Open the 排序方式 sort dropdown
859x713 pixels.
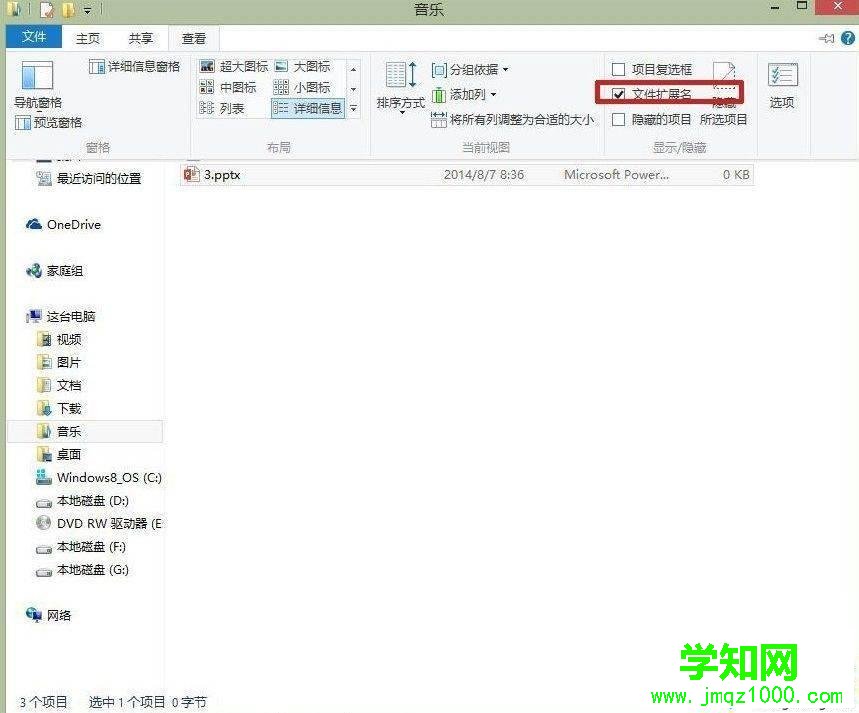click(400, 88)
